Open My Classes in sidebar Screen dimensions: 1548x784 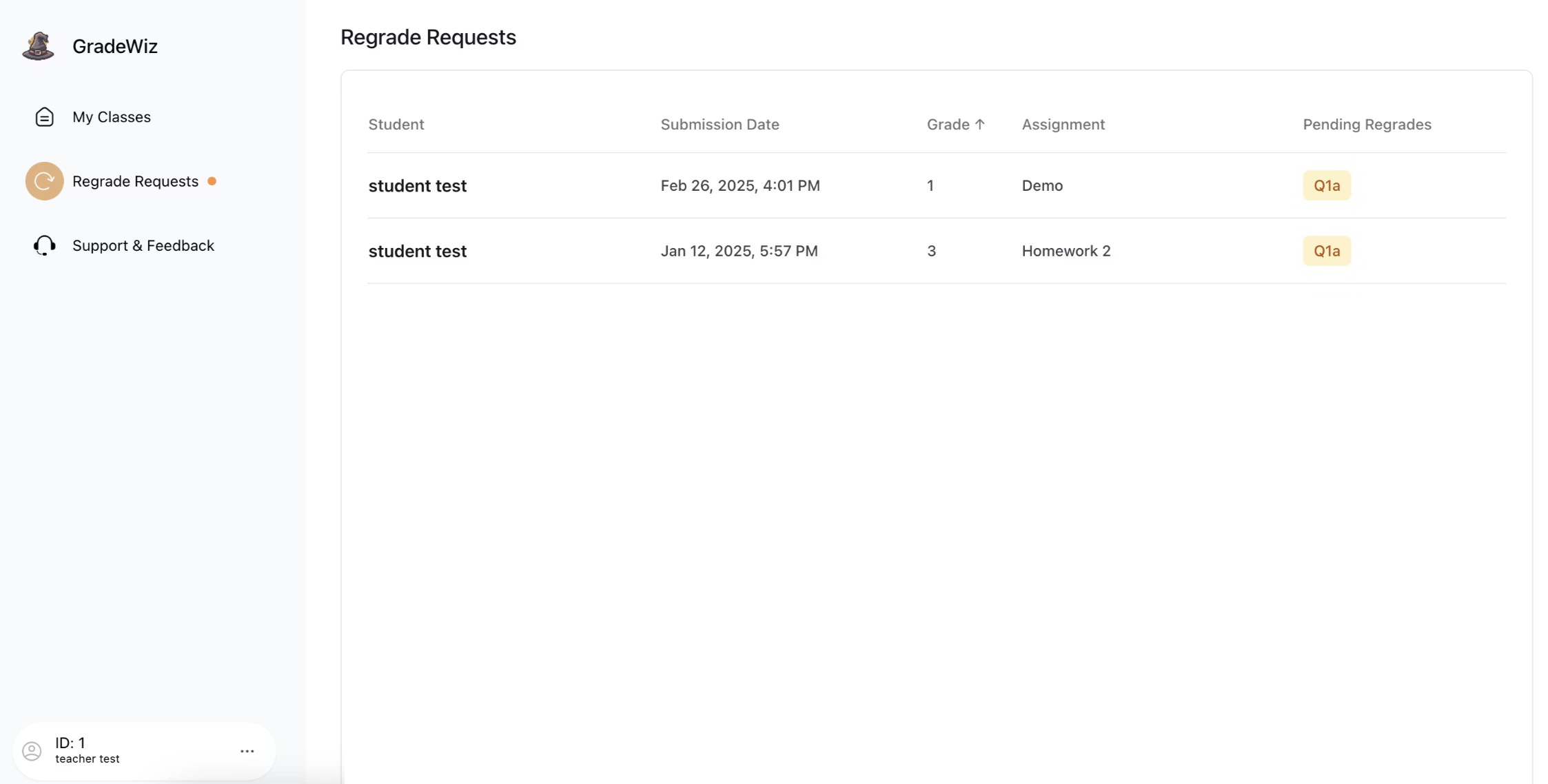[111, 117]
